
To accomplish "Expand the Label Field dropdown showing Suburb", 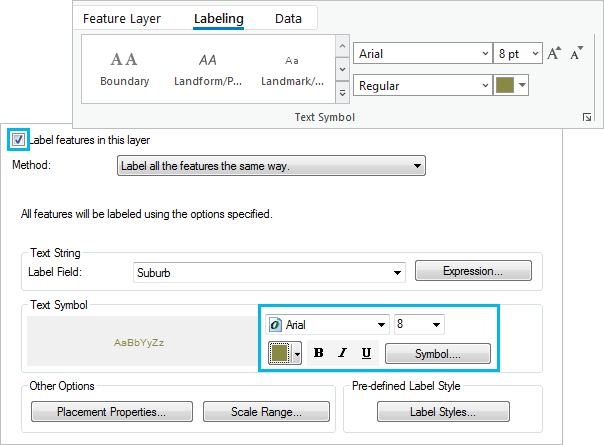I will (269, 272).
